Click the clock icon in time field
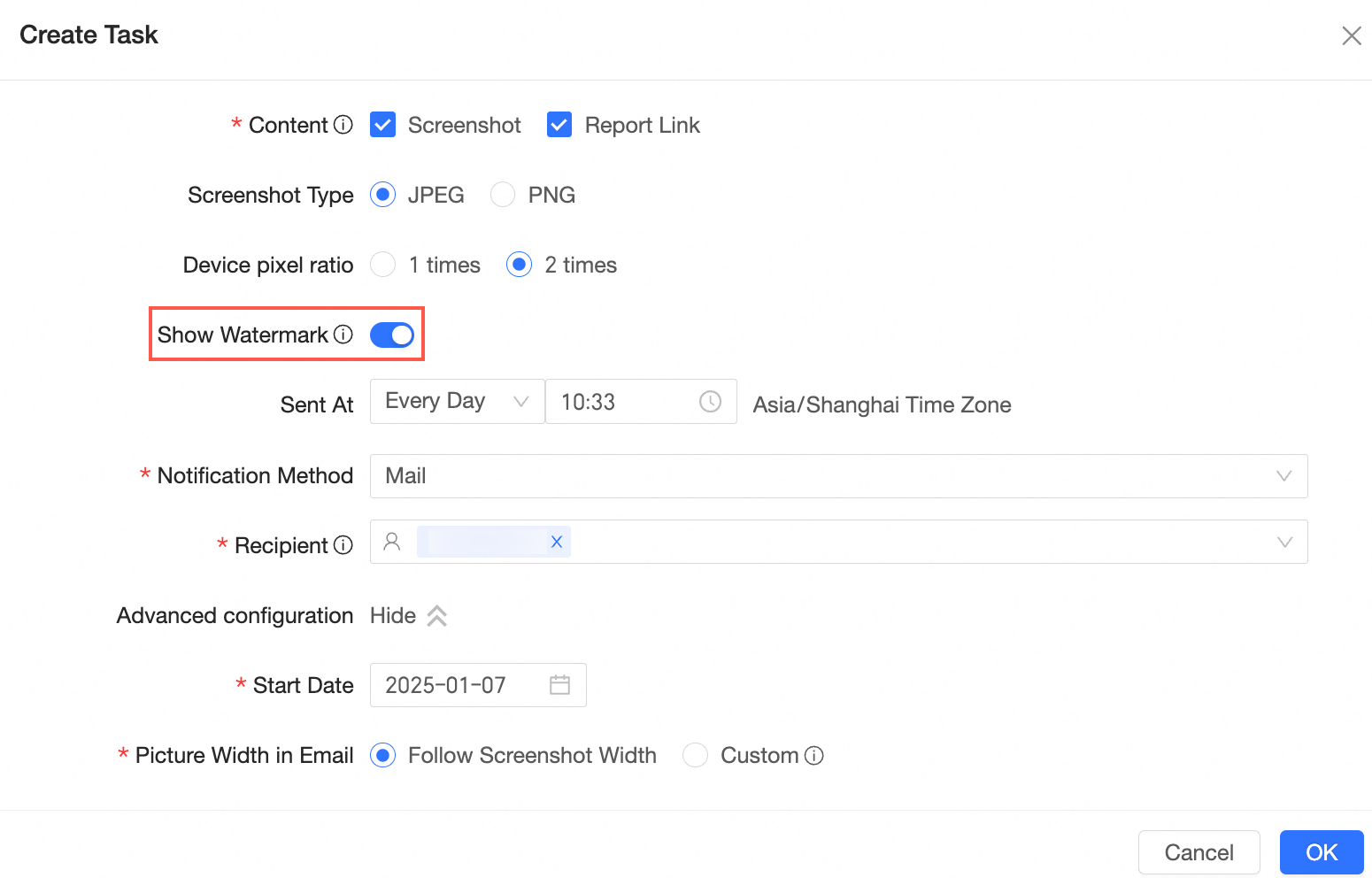 click(710, 402)
